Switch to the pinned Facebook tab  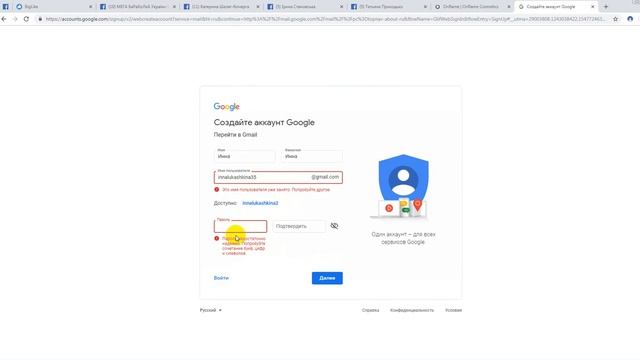[x=6, y=7]
